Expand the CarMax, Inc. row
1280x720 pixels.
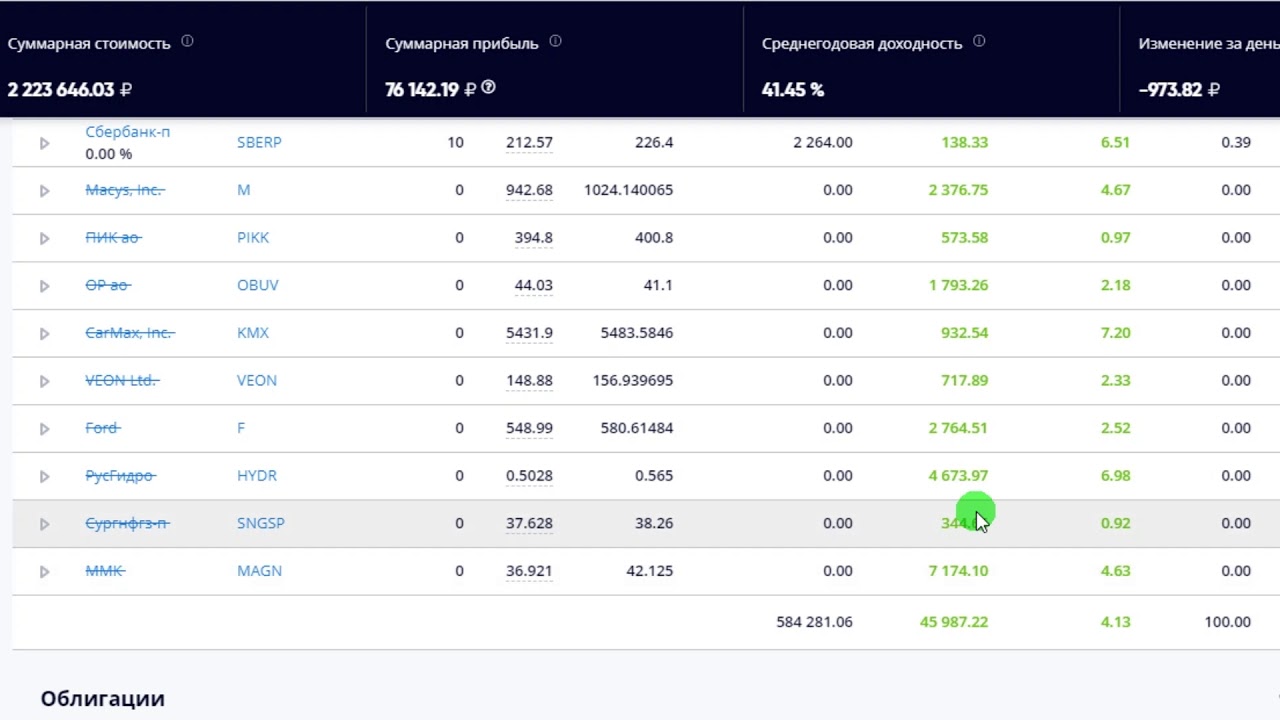pyautogui.click(x=44, y=334)
